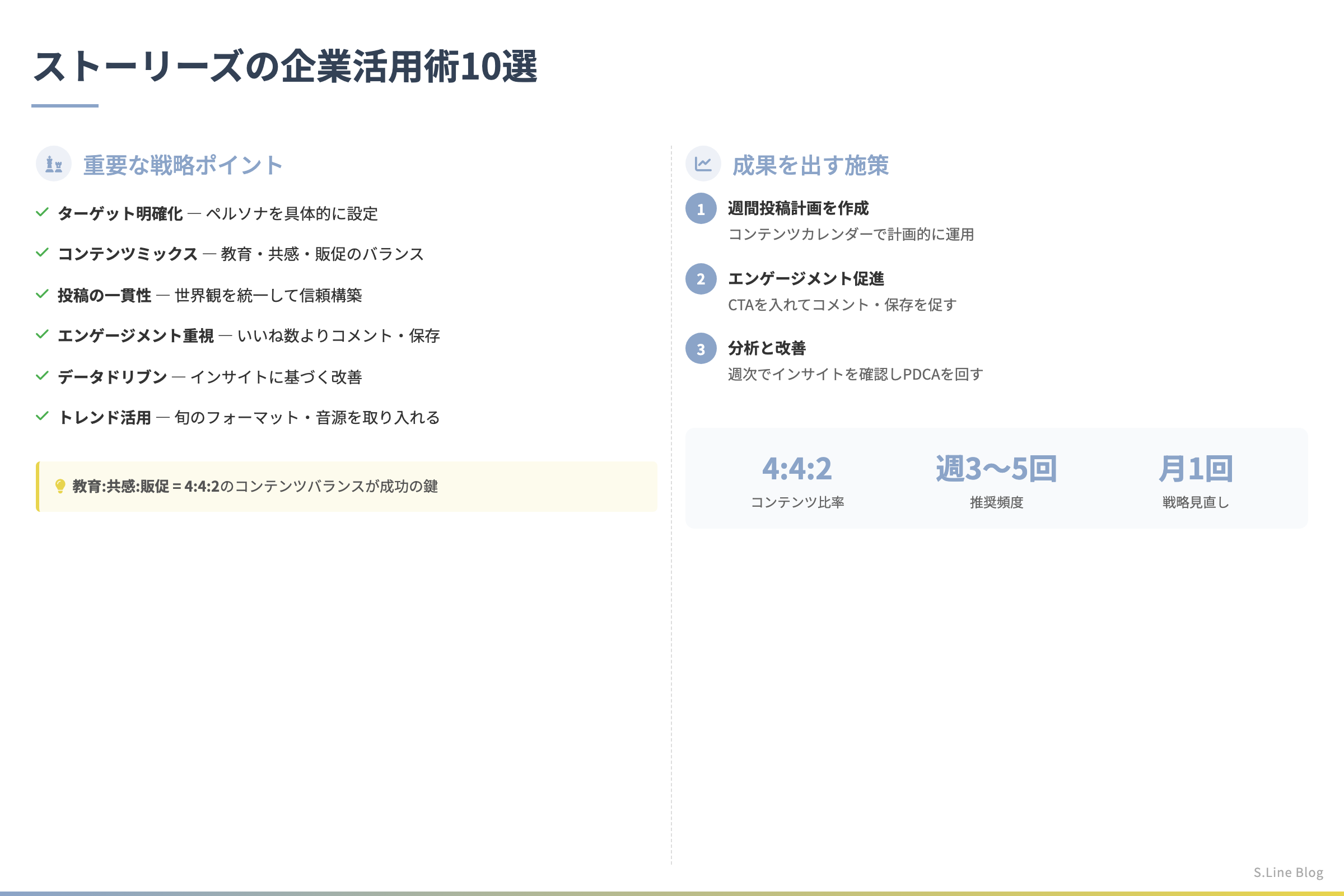
Task: Click the checkmark next to 投稿の一貫性
Action: [43, 295]
